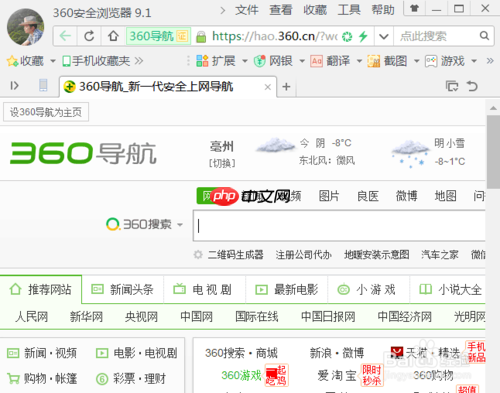The width and height of the screenshot is (500, 393).
Task: Go back with the green back arrow
Action: [x=65, y=36]
